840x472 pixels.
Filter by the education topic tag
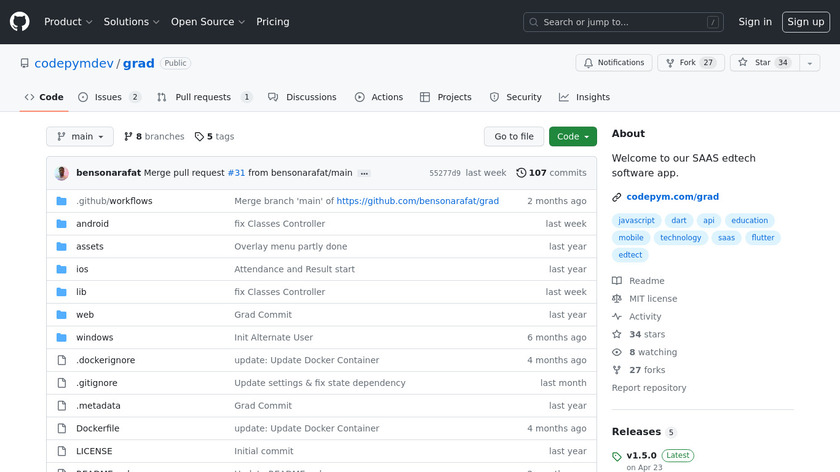coord(749,220)
